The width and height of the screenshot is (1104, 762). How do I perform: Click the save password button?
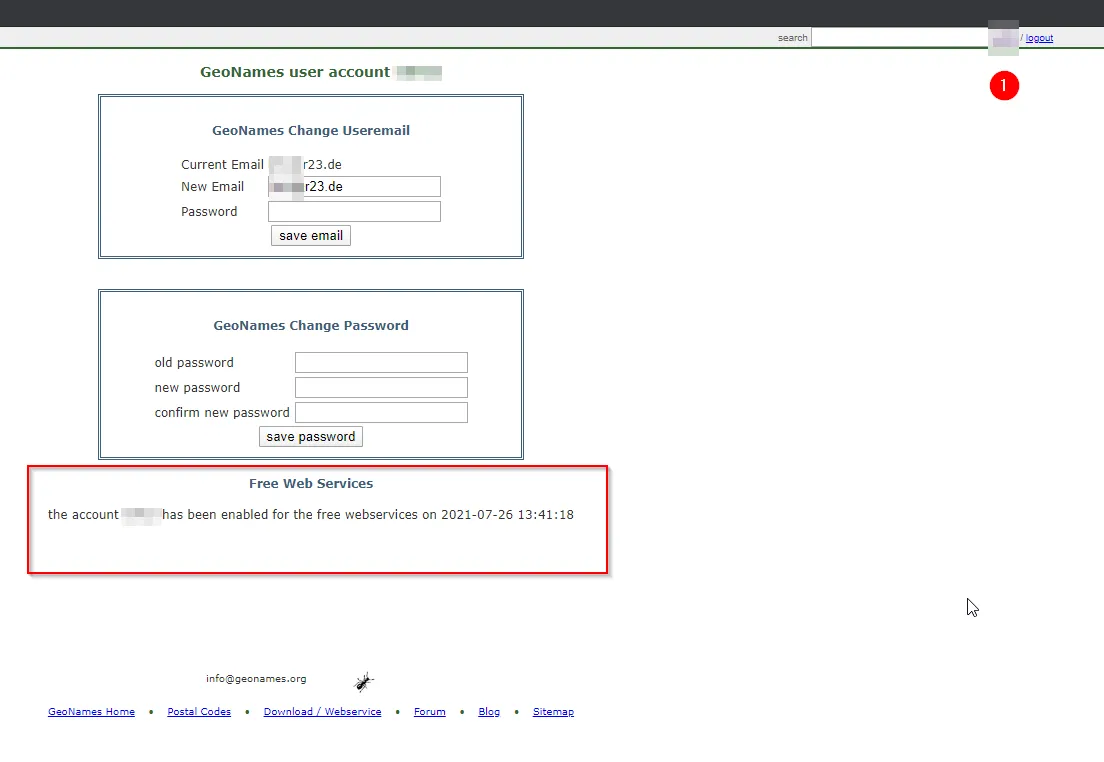pyautogui.click(x=310, y=437)
